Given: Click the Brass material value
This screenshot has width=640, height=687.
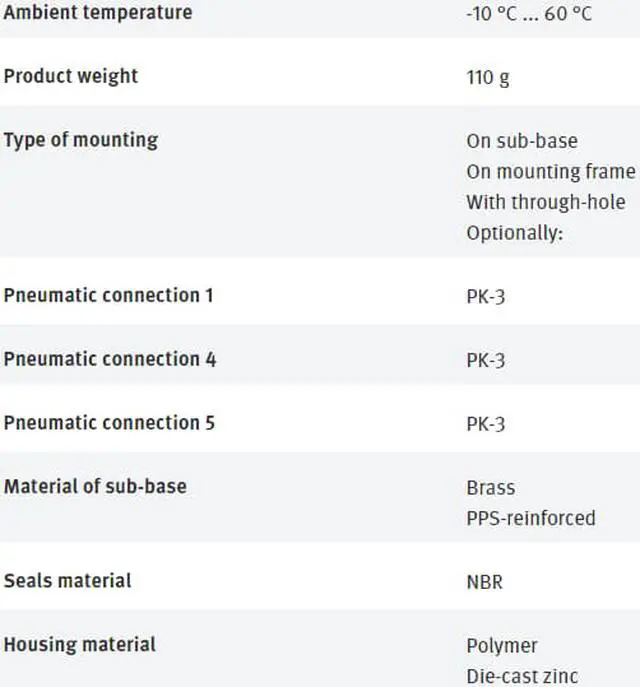Looking at the screenshot, I should pyautogui.click(x=491, y=488).
